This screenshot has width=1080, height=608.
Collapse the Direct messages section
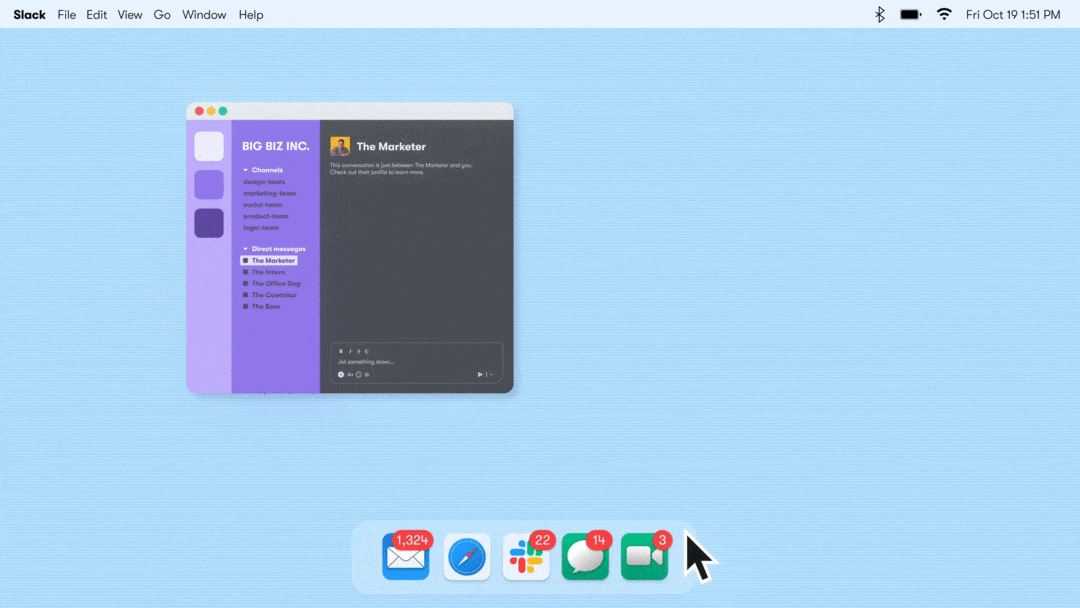click(246, 248)
